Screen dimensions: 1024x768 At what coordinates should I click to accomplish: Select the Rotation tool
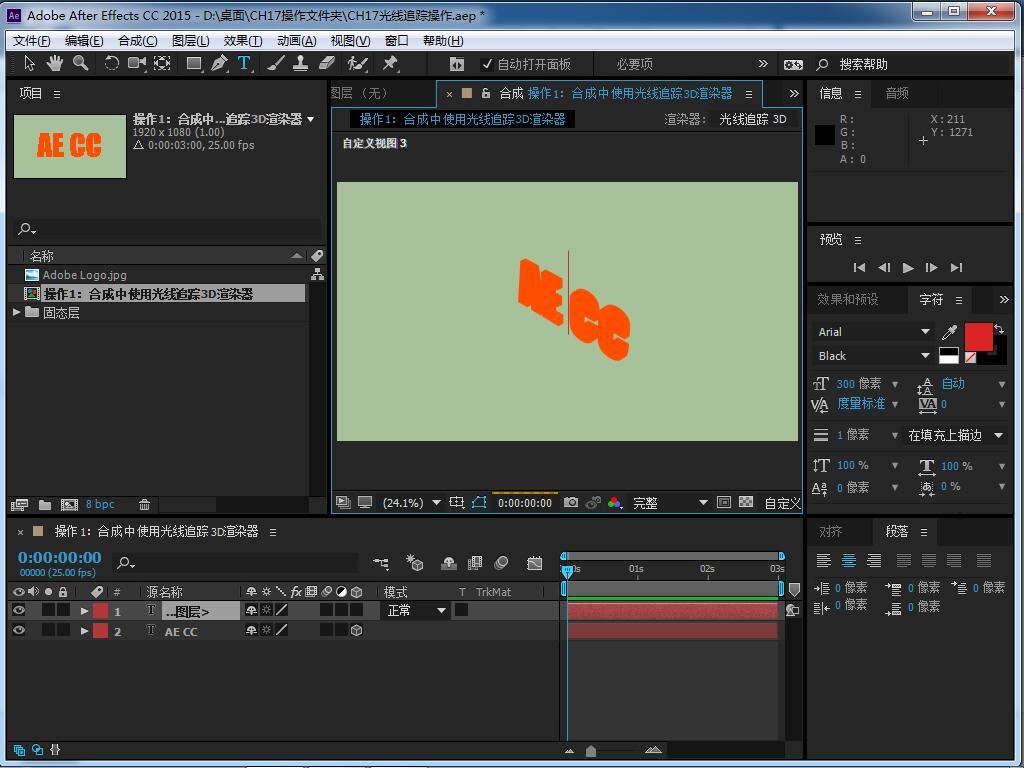(112, 63)
